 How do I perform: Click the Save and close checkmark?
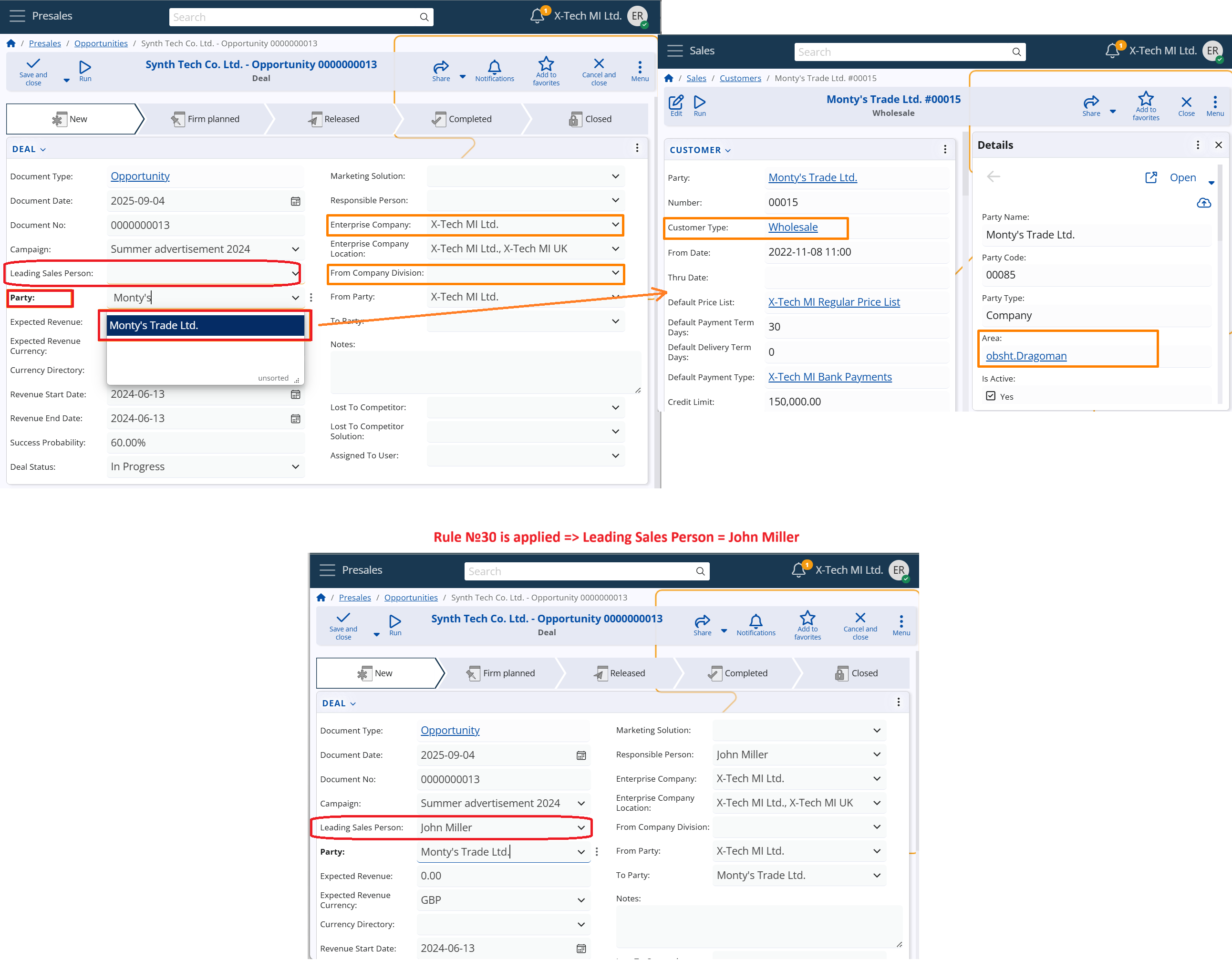coord(33,64)
